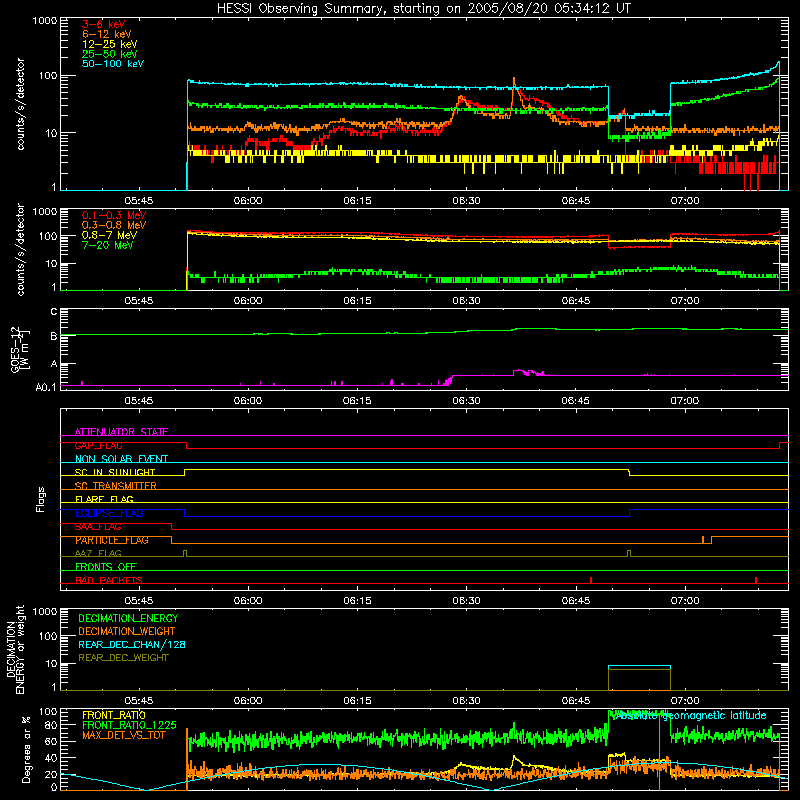800x800 pixels.
Task: Click the GOES-12 axis label
Action: (x=18, y=349)
